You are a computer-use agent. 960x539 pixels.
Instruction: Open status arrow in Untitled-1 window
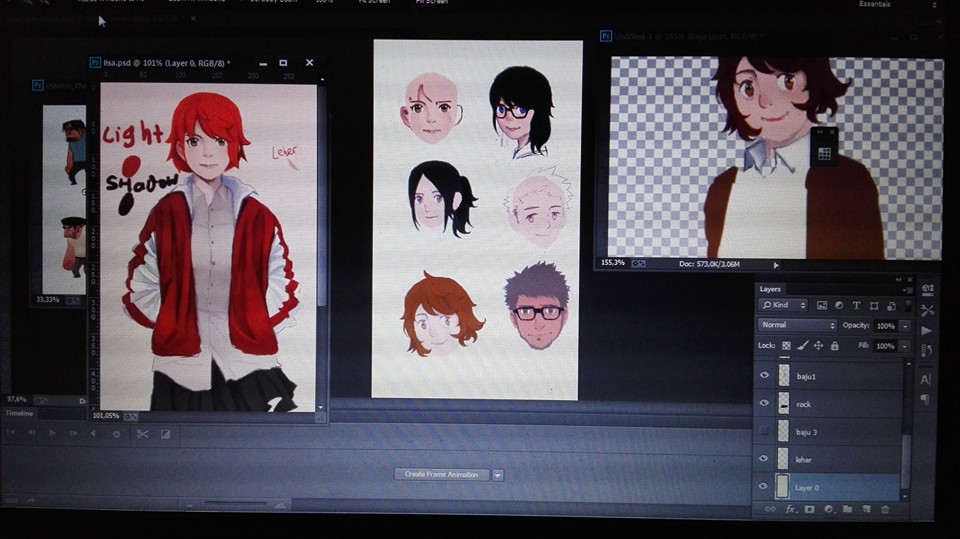coord(776,265)
